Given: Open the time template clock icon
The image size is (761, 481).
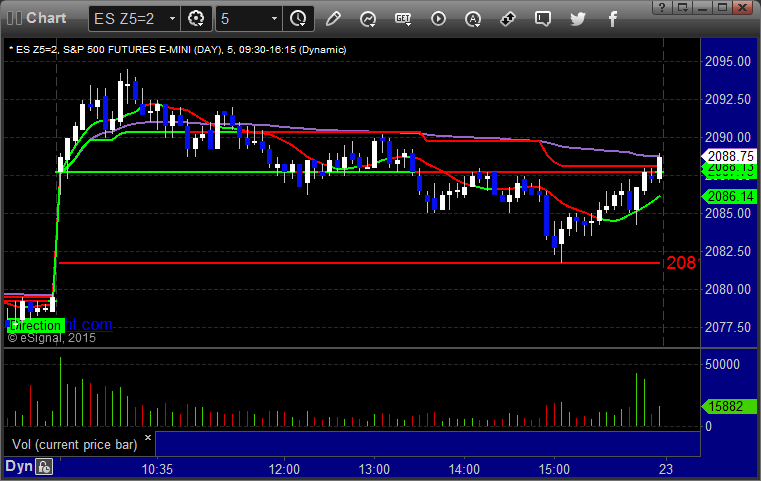Looking at the screenshot, I should (x=298, y=19).
